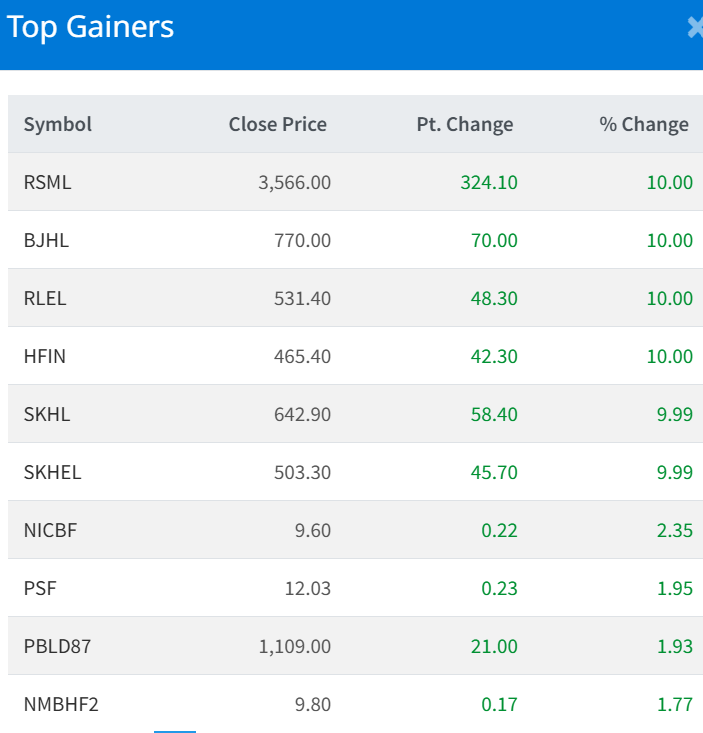
Task: Sort by Close Price column header
Action: 277,124
